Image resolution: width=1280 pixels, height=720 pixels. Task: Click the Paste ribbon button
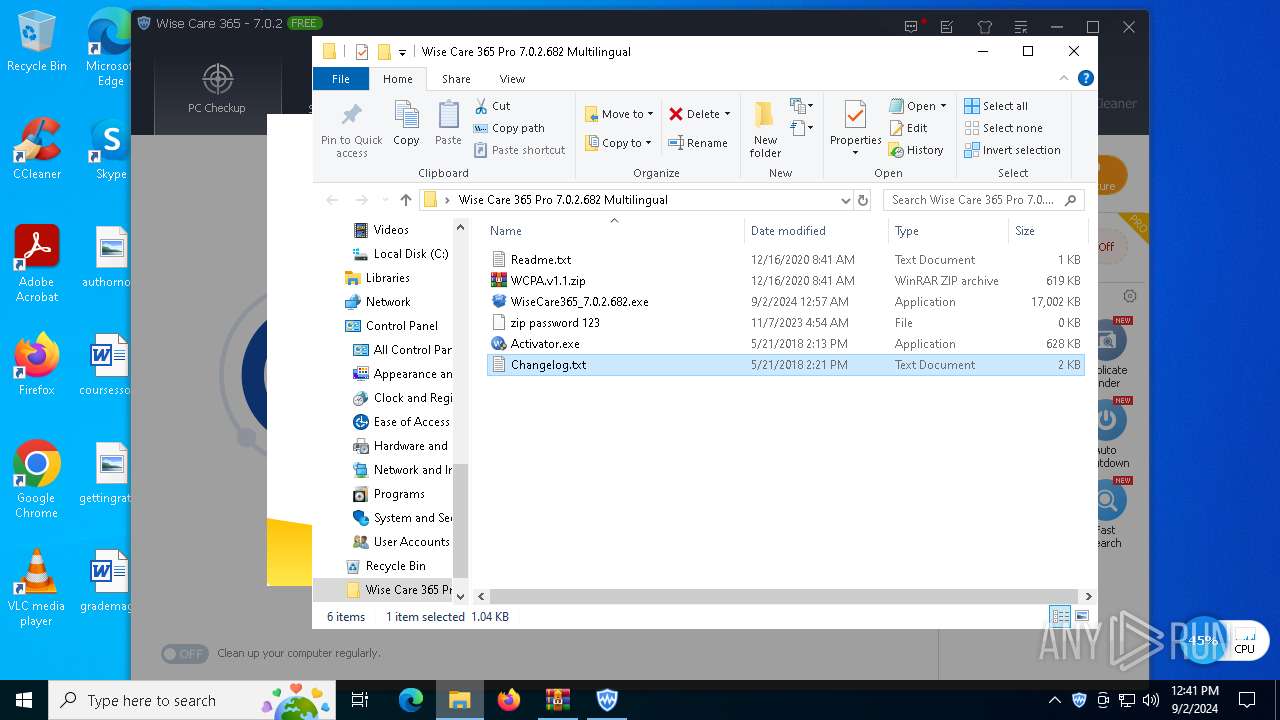[448, 125]
